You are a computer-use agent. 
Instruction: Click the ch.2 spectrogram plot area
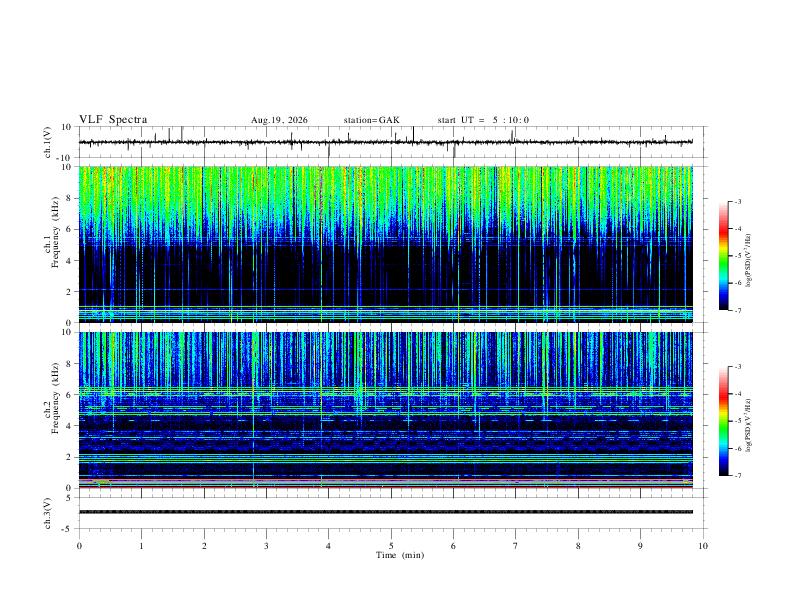click(x=386, y=410)
